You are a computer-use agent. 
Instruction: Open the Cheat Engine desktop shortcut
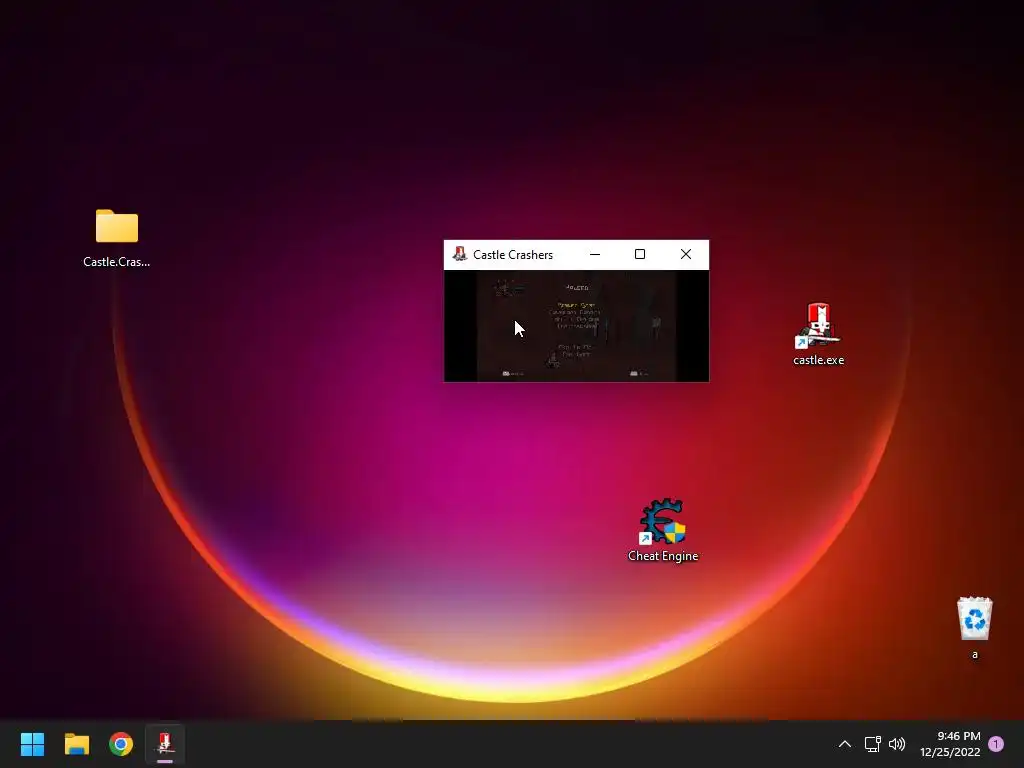[663, 530]
